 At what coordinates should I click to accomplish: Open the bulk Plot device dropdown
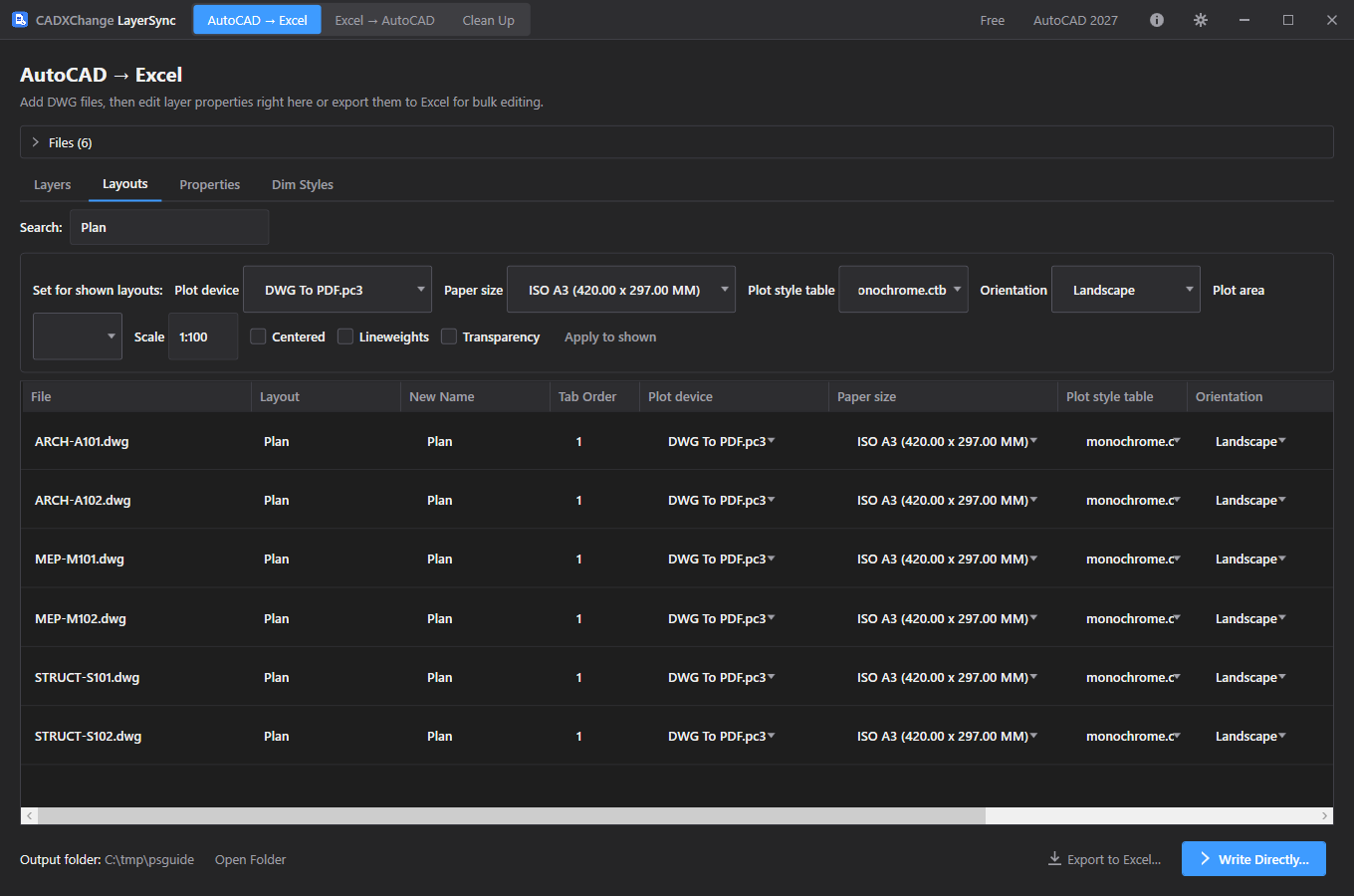338,290
